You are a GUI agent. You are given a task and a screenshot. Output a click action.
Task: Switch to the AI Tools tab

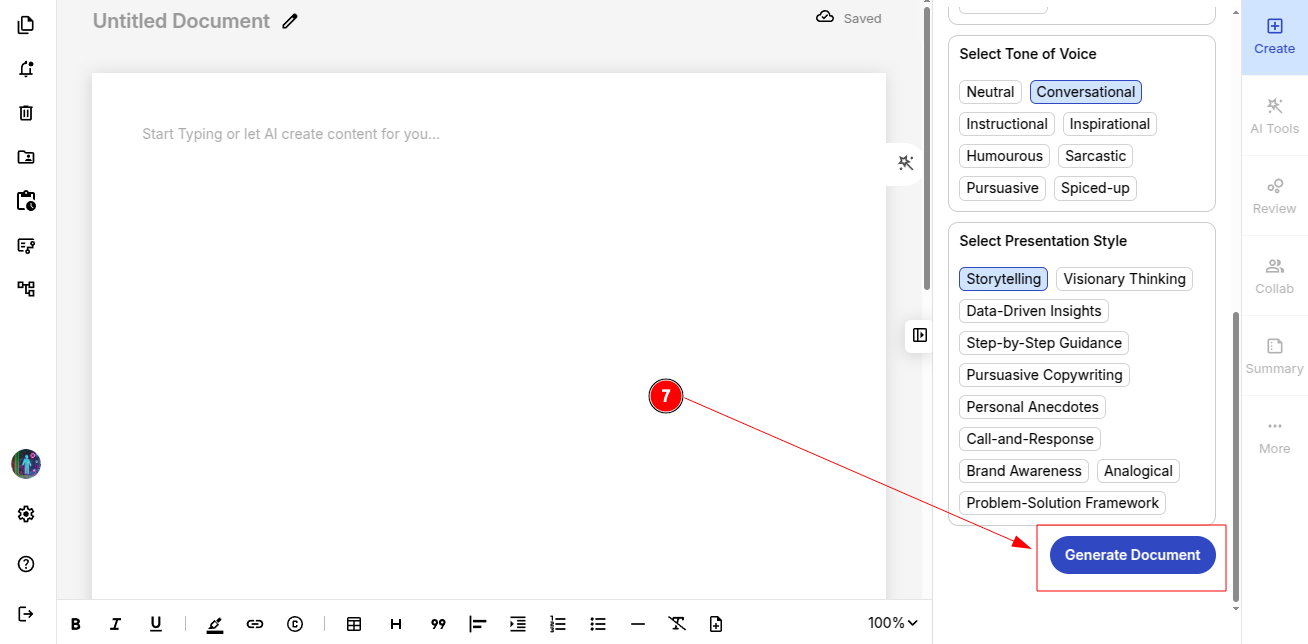[1274, 116]
